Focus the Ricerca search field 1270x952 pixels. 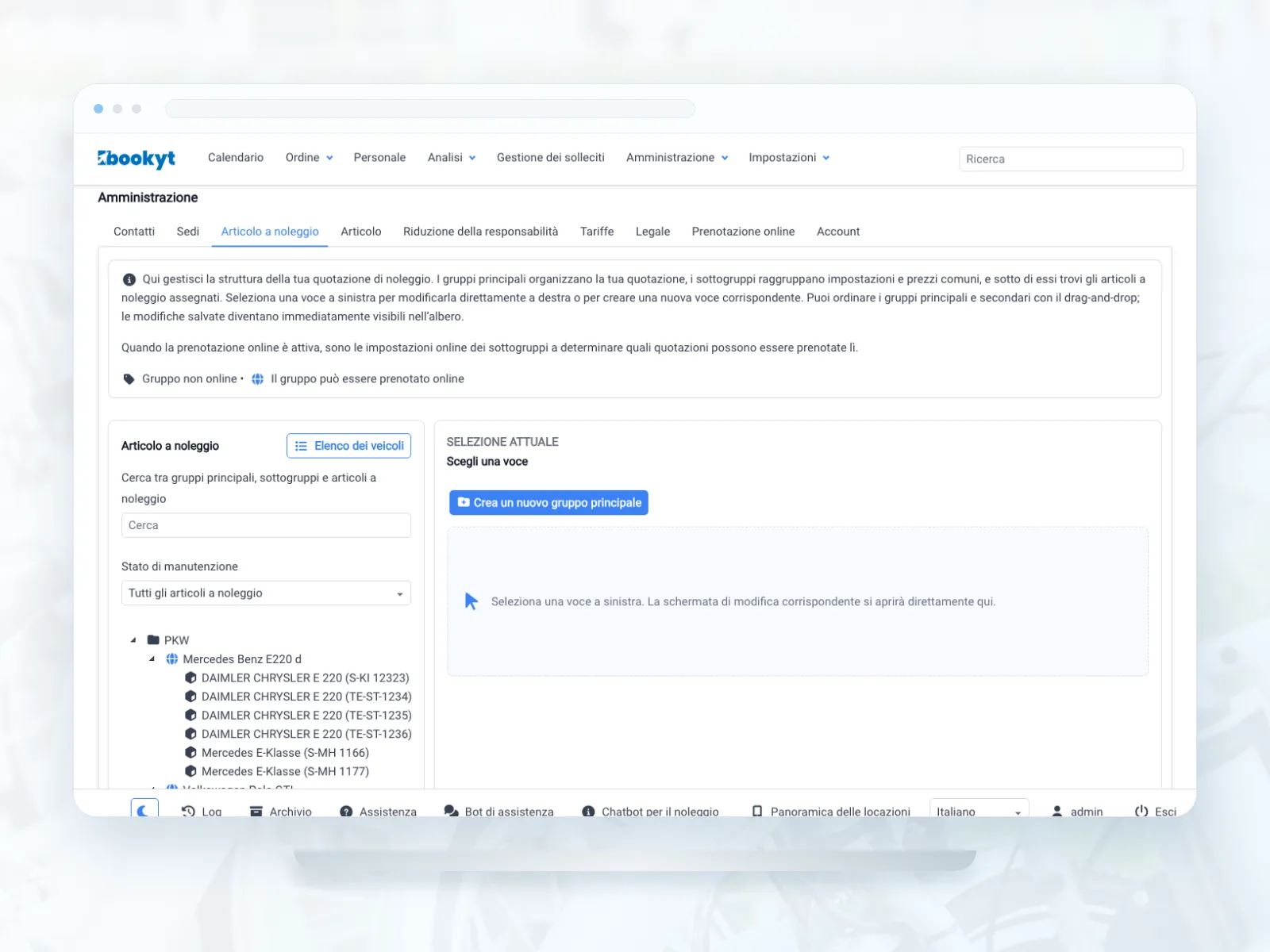click(x=1071, y=159)
